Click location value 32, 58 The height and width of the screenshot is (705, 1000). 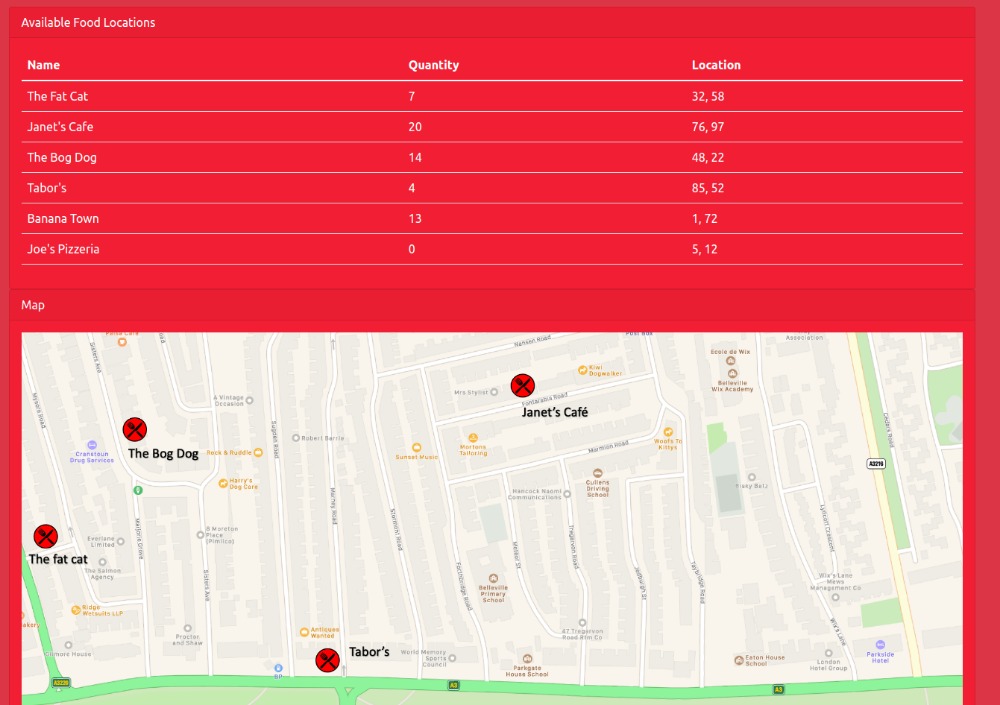click(708, 96)
